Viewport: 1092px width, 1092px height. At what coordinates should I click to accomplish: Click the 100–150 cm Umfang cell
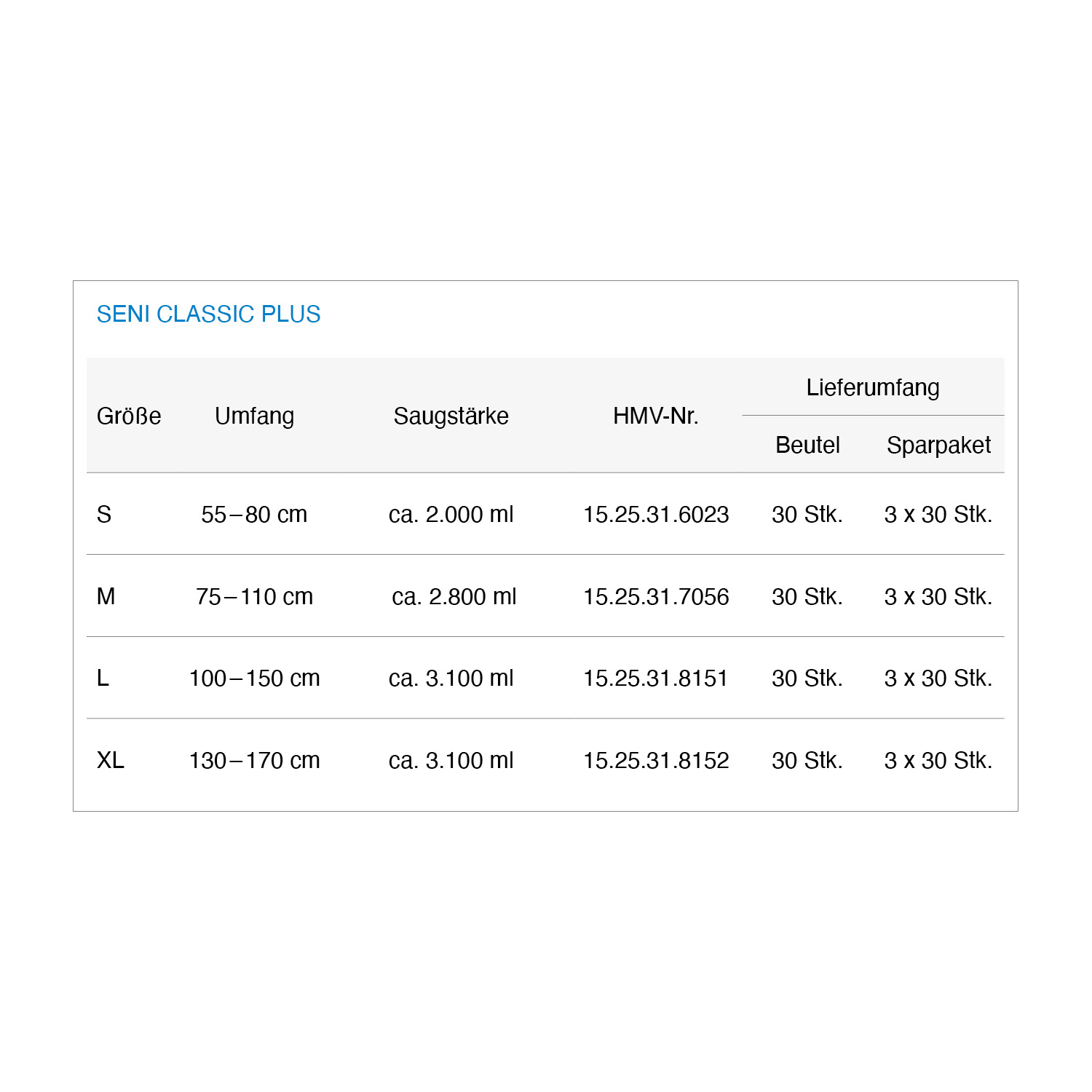254,678
